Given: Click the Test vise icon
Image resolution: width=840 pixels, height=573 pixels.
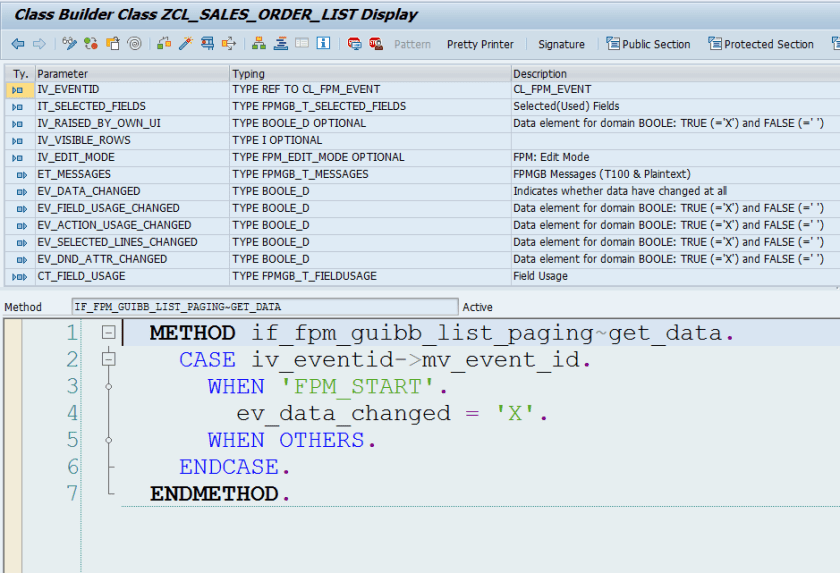Looking at the screenshot, I should point(207,44).
